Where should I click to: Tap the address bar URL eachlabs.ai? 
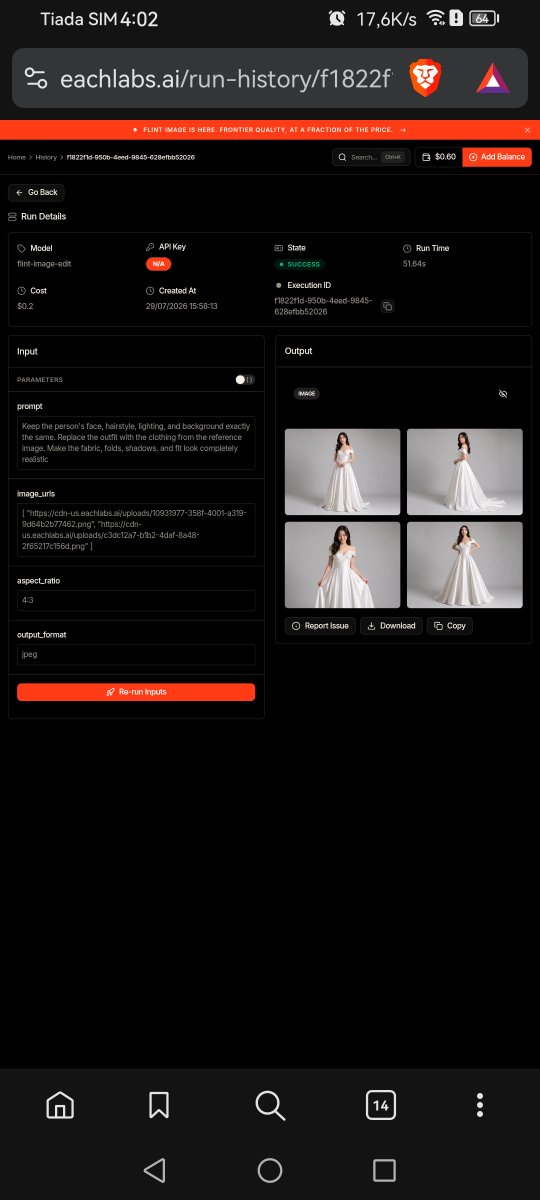[224, 78]
